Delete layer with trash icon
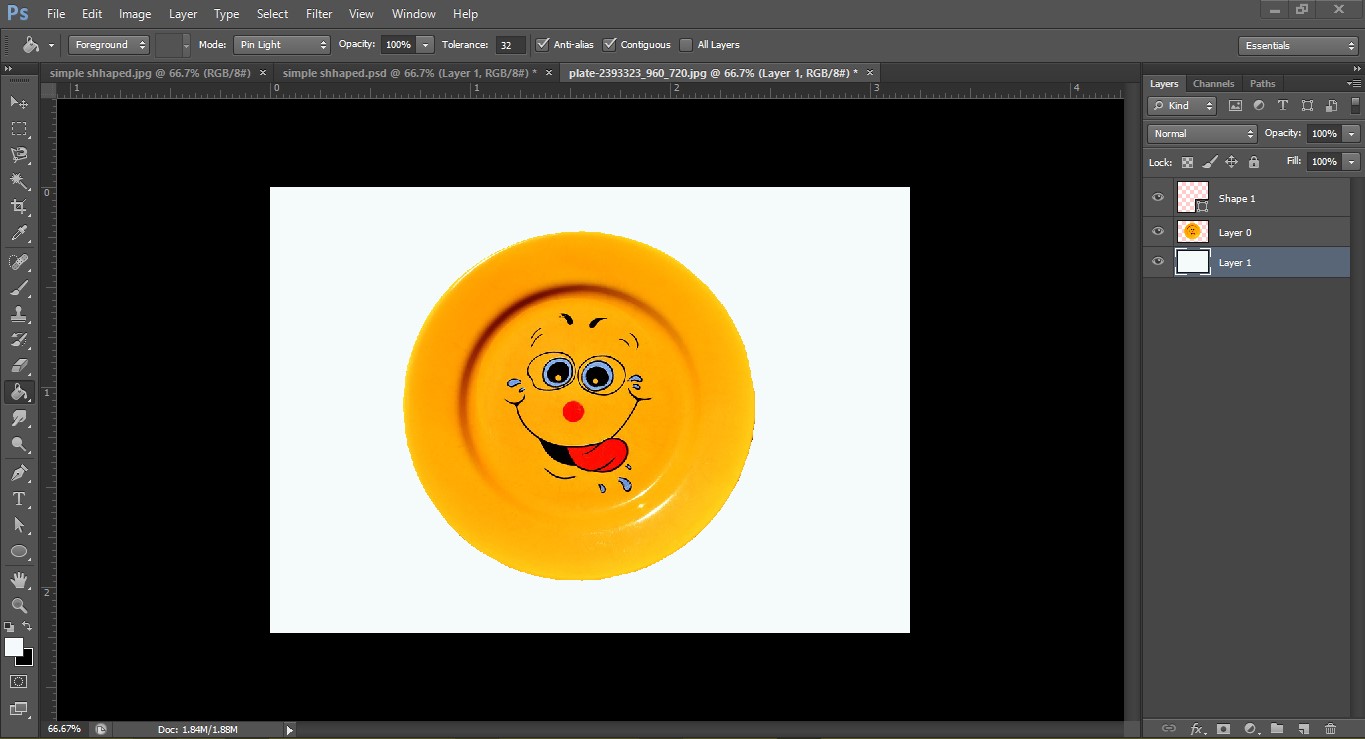 pyautogui.click(x=1330, y=729)
